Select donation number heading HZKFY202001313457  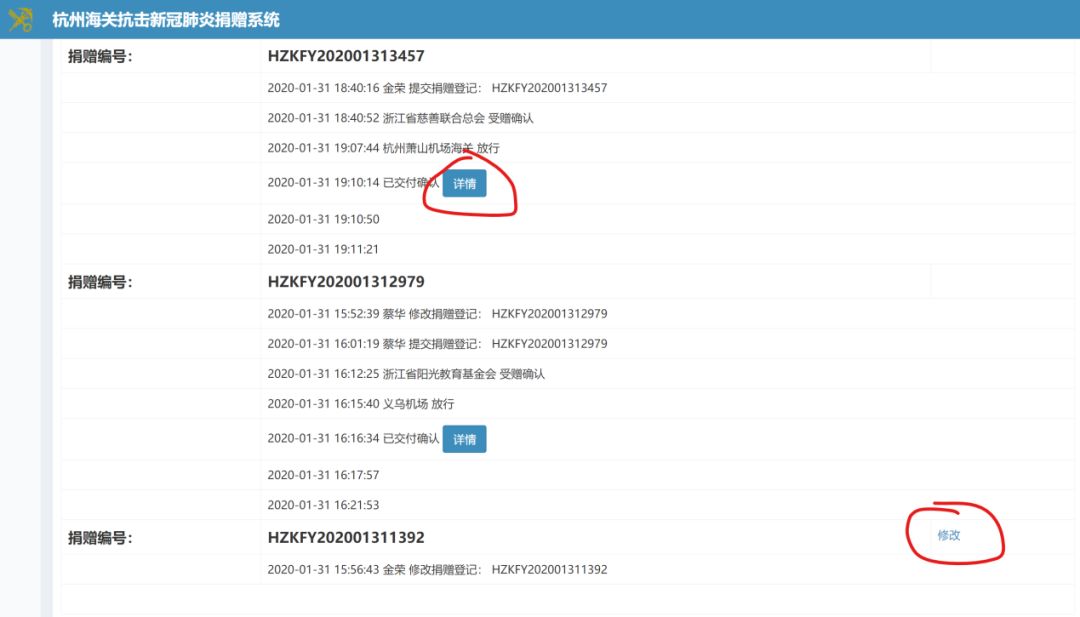(346, 57)
